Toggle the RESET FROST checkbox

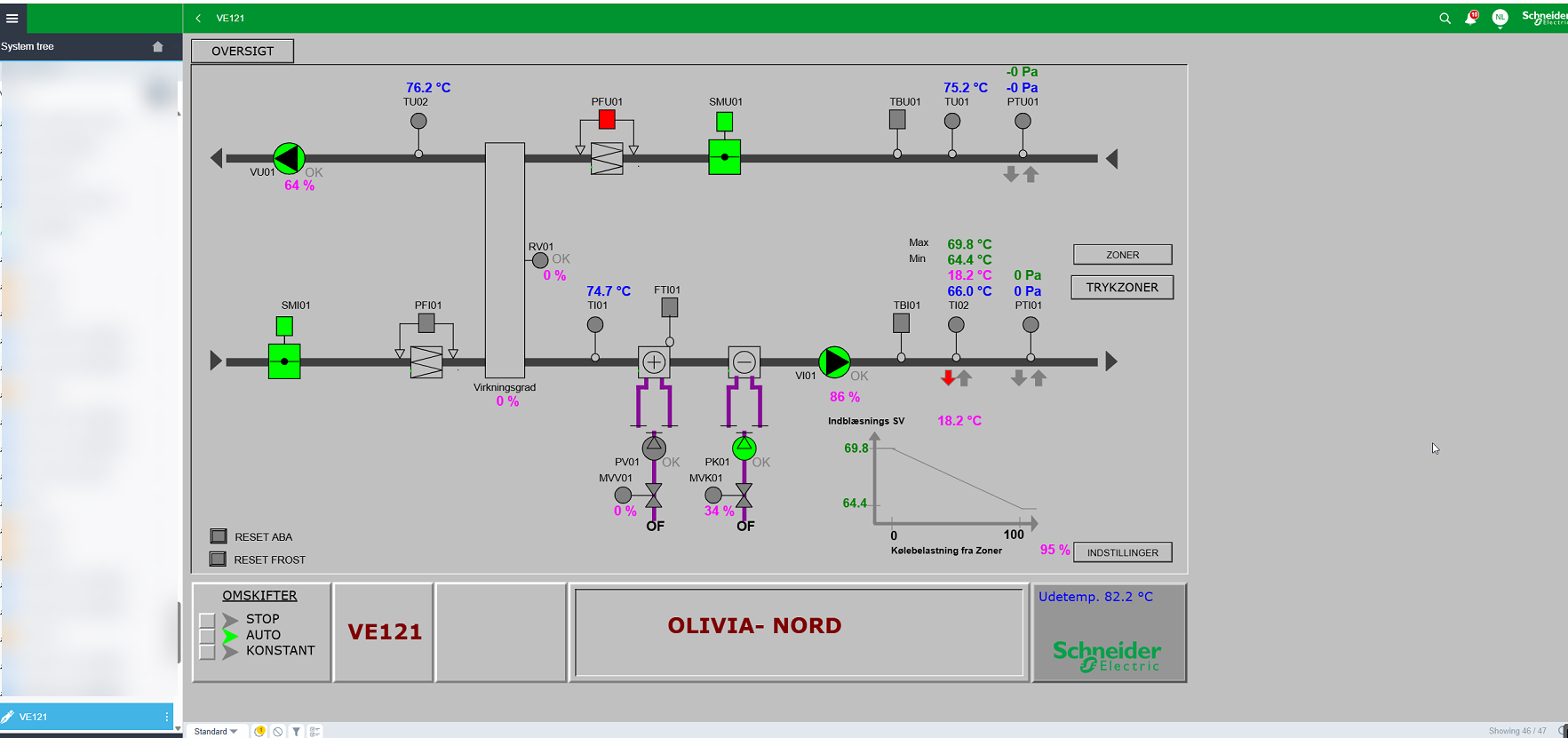point(218,559)
